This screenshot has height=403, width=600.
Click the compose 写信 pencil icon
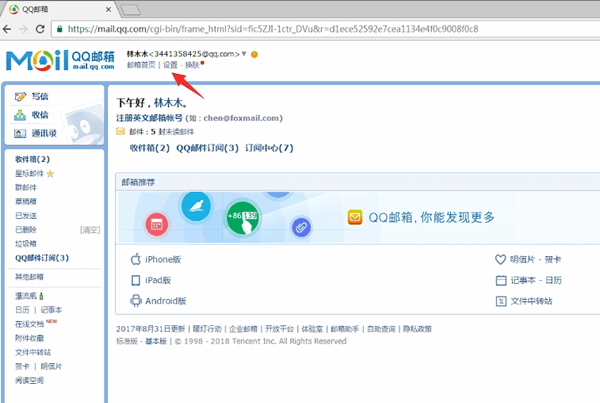click(20, 97)
